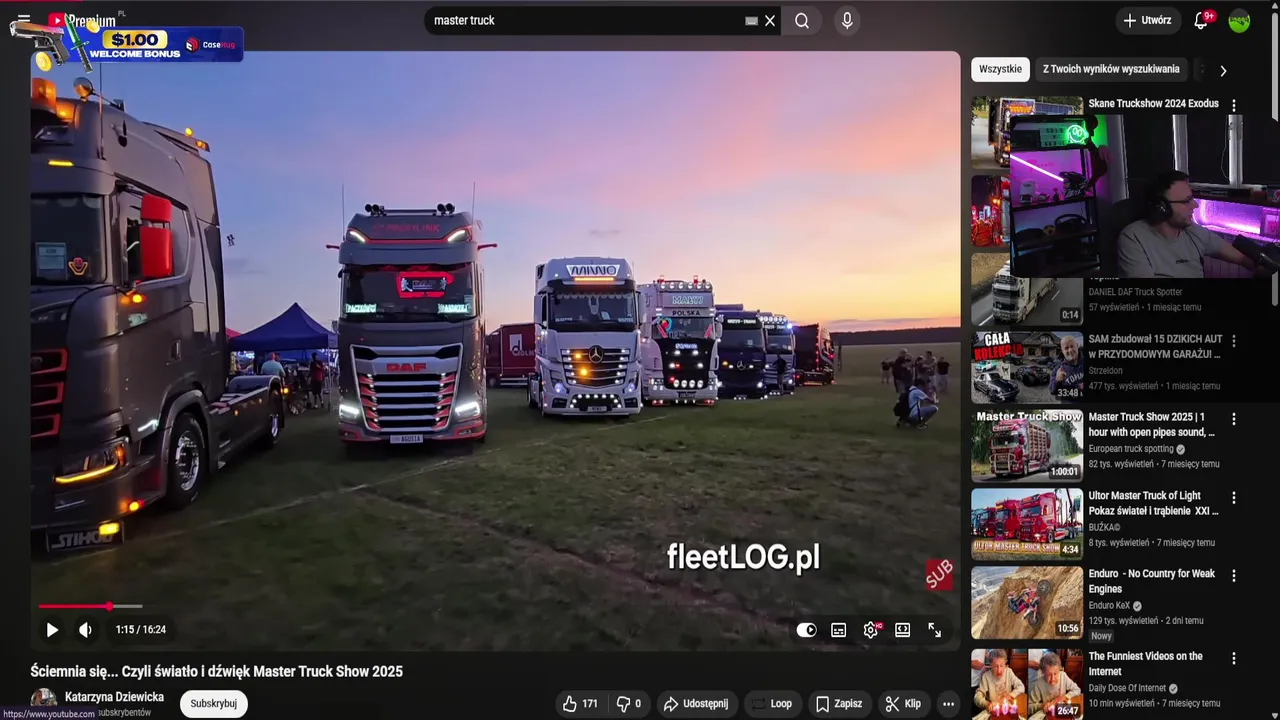Open 'Ultor Master Truck of Light' title
Image resolution: width=1280 pixels, height=720 pixels.
pos(1153,503)
